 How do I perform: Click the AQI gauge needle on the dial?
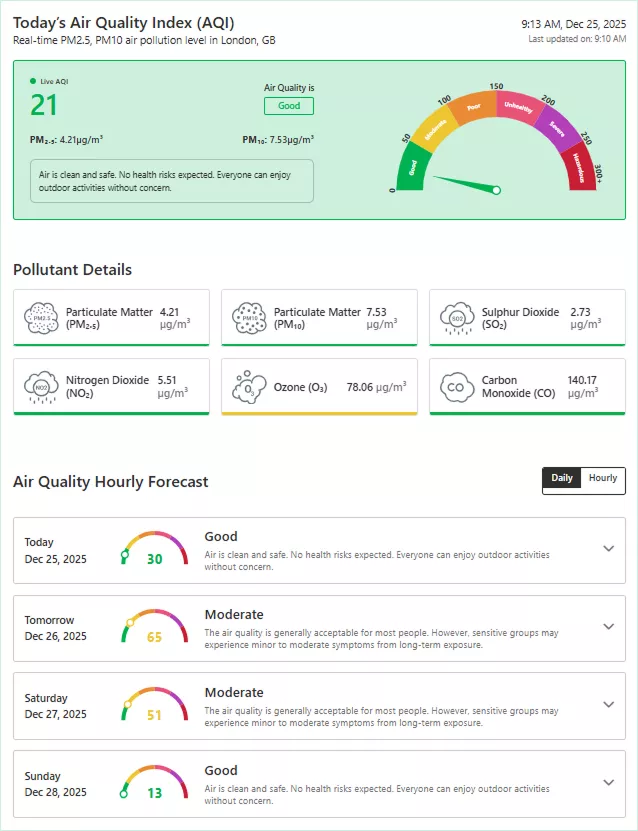(470, 182)
